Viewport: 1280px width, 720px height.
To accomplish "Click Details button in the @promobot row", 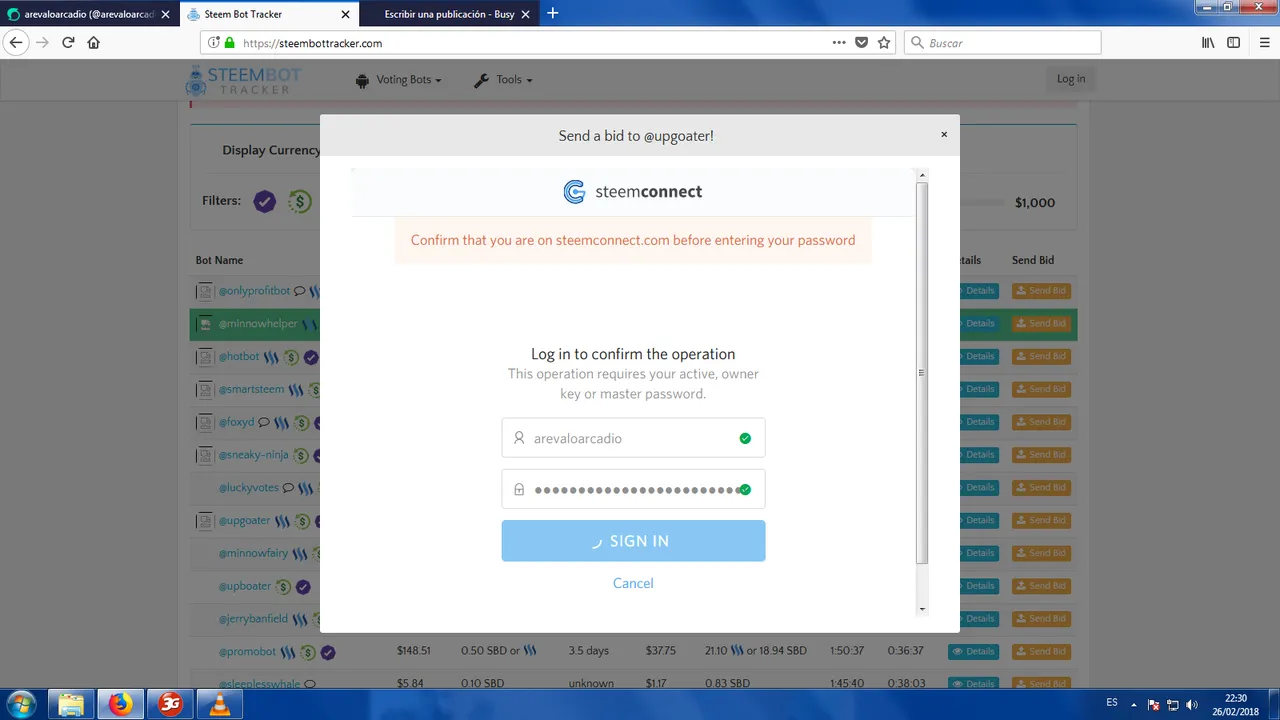I will pyautogui.click(x=973, y=652).
